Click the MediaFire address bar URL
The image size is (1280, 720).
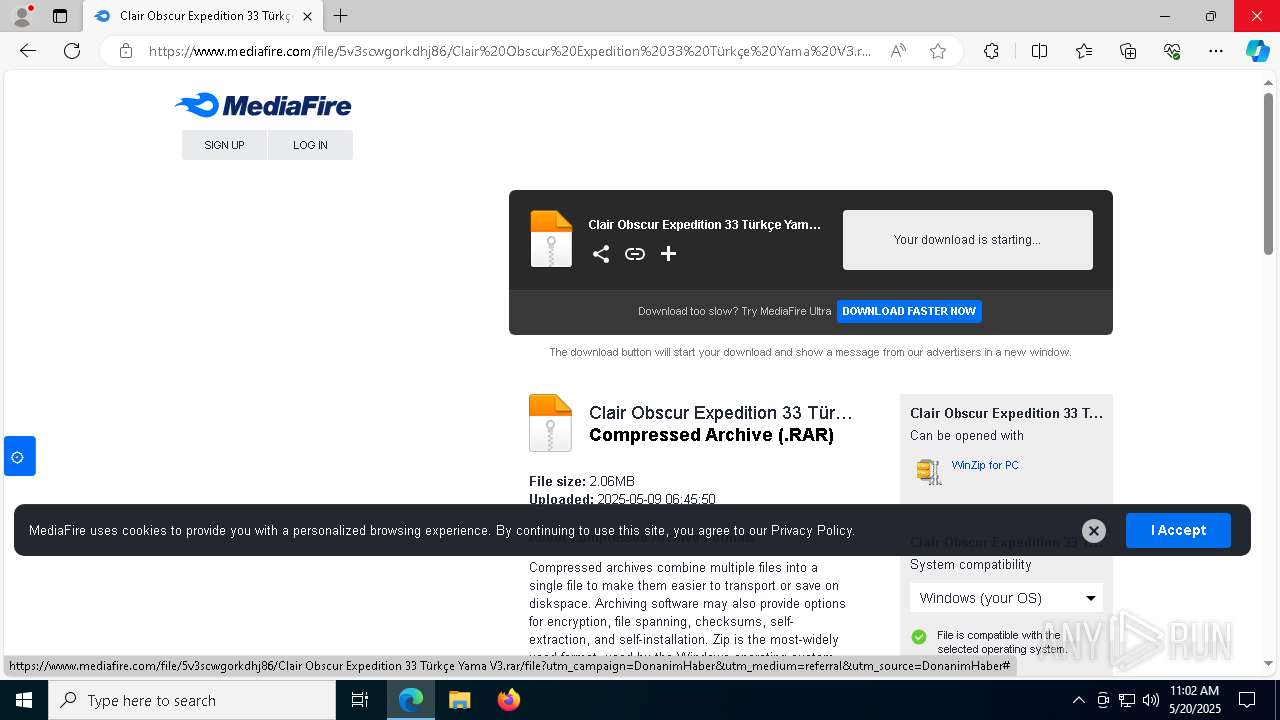point(510,51)
